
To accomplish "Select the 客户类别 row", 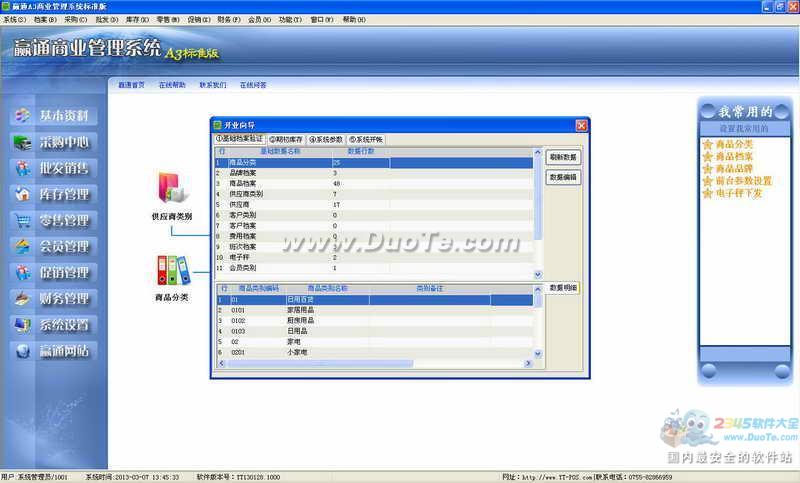I will 374,215.
